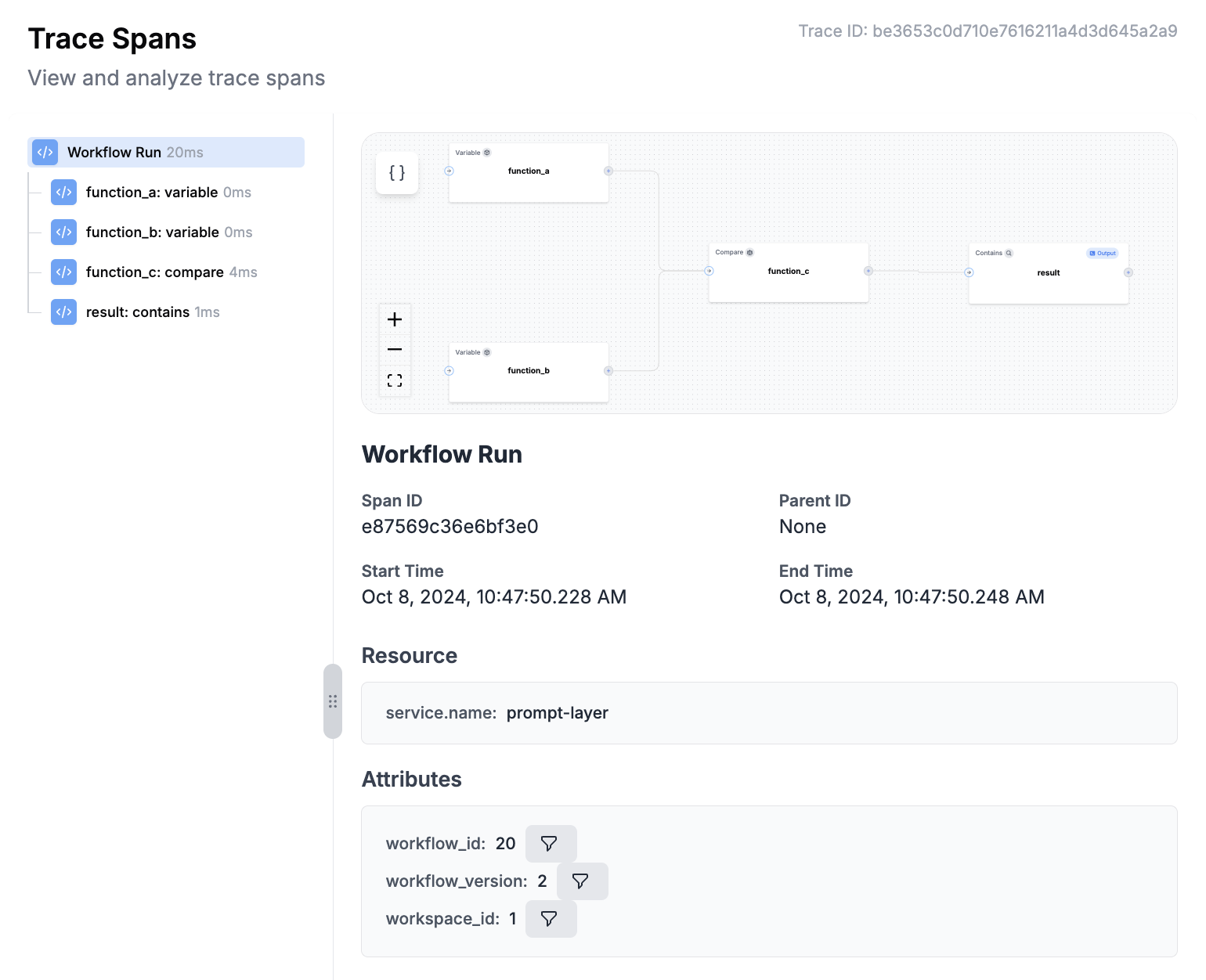
Task: Click the service.name prompt-layer value
Action: coord(558,713)
